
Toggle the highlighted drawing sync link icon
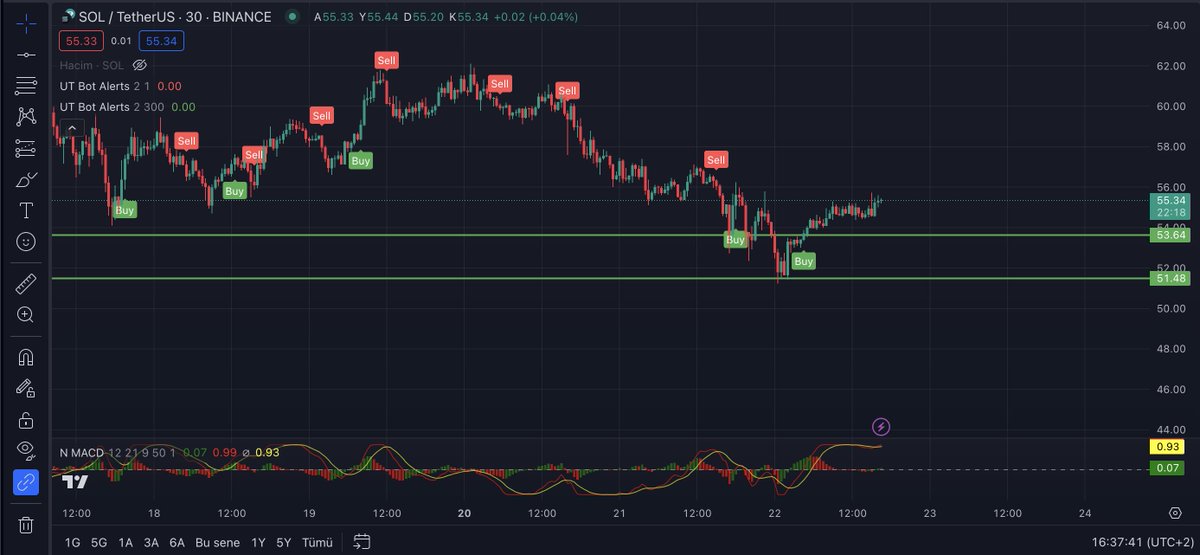pos(26,482)
